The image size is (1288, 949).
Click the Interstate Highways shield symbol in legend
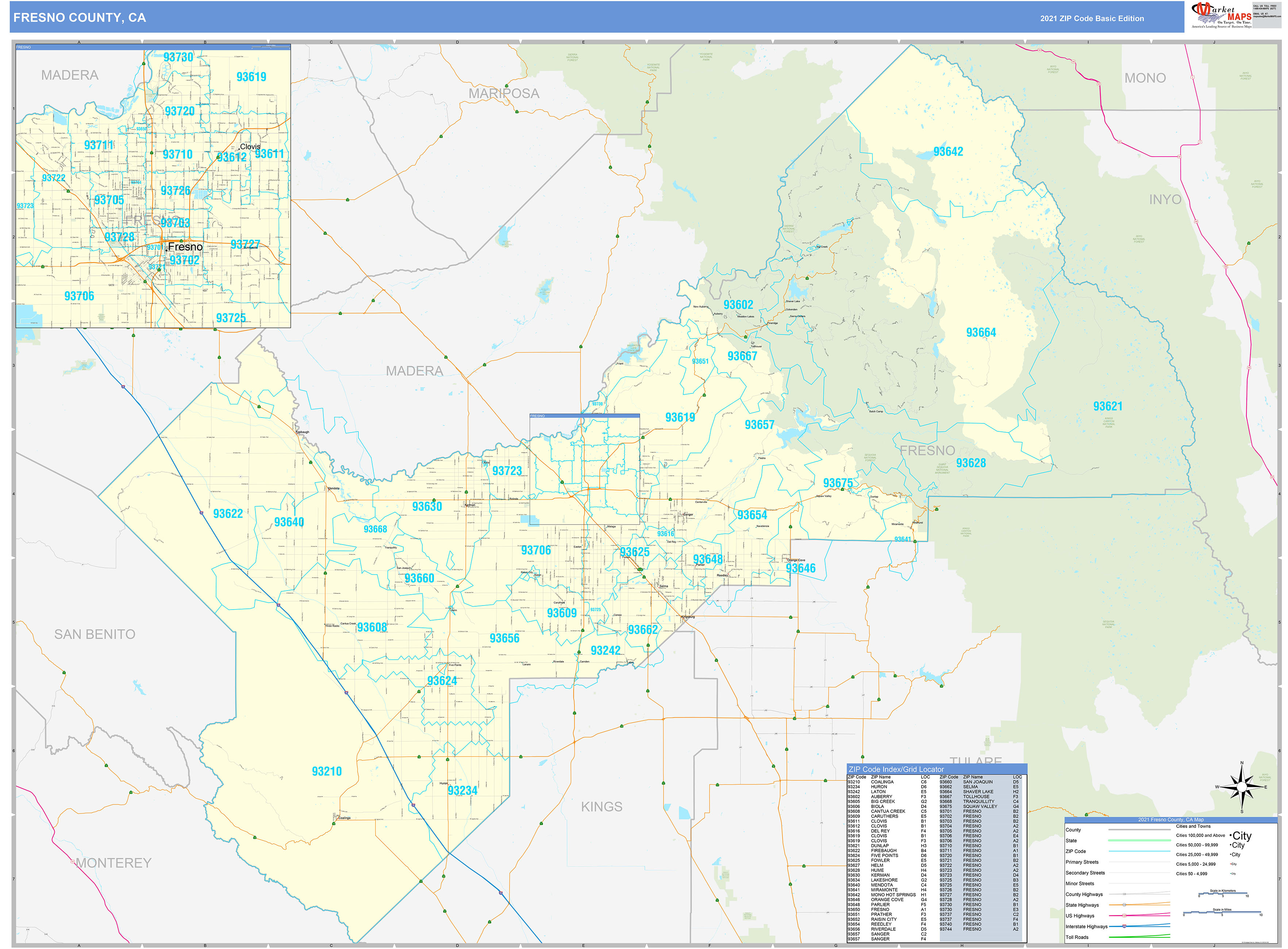pyautogui.click(x=1124, y=927)
